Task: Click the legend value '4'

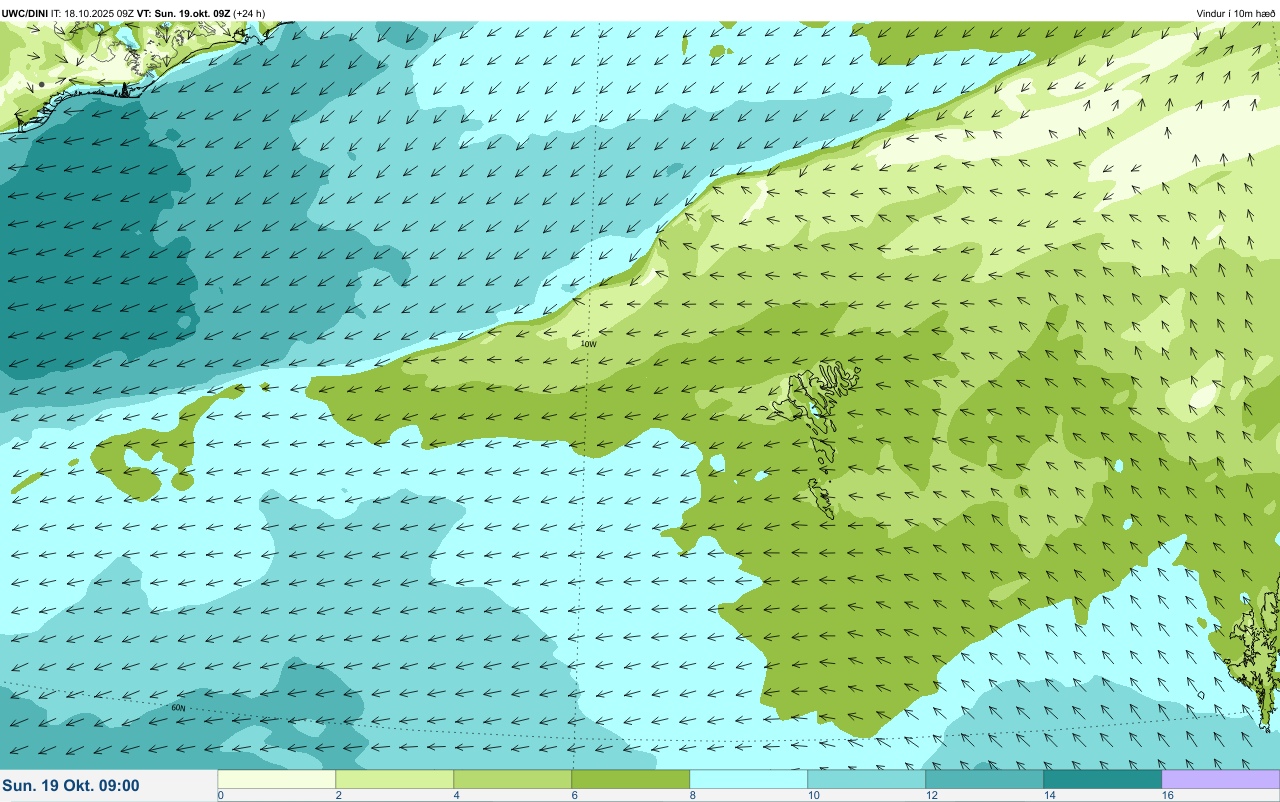Action: click(456, 795)
